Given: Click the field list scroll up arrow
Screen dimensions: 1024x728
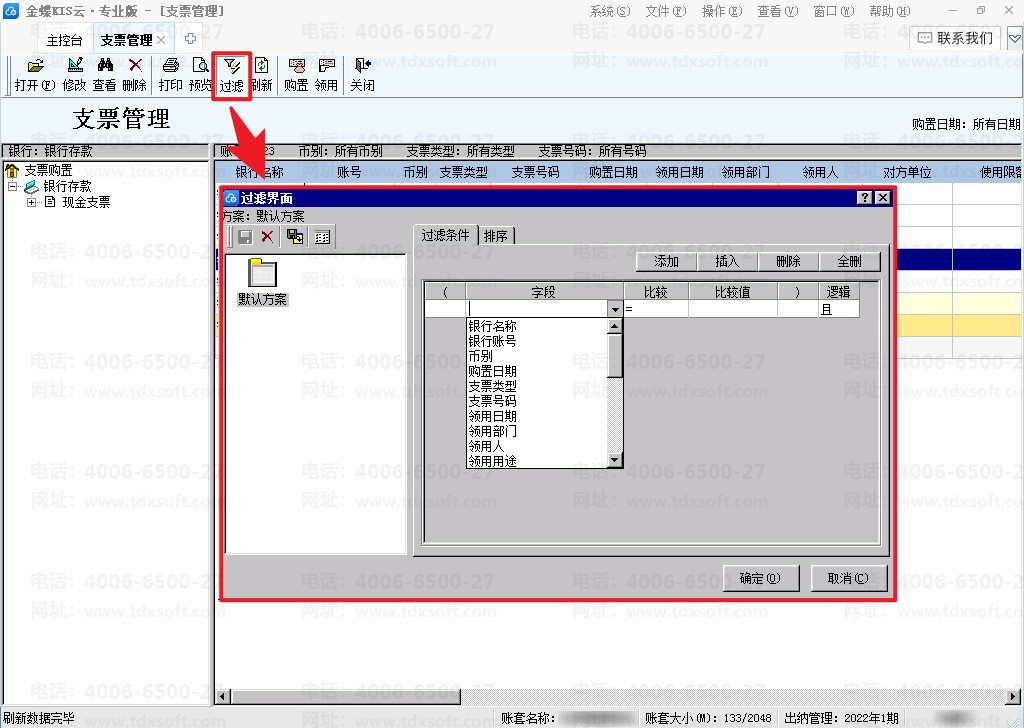Looking at the screenshot, I should pos(615,326).
